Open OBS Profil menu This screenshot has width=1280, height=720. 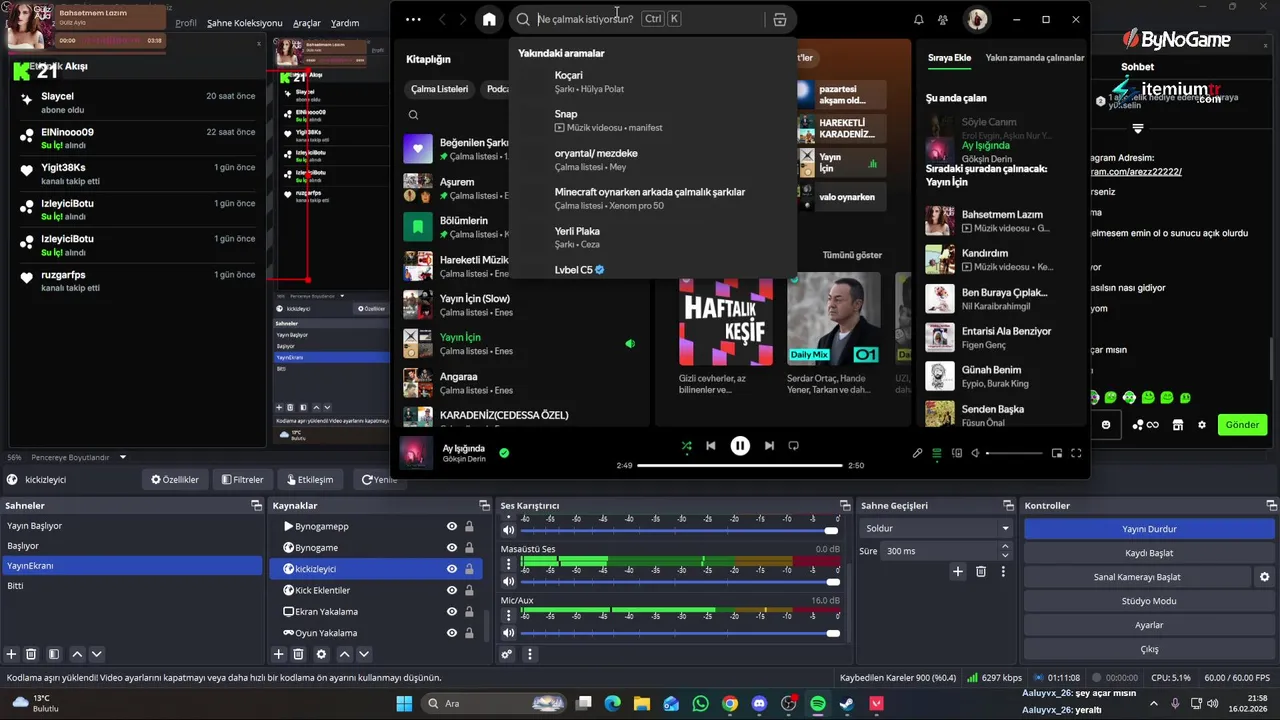tap(186, 23)
